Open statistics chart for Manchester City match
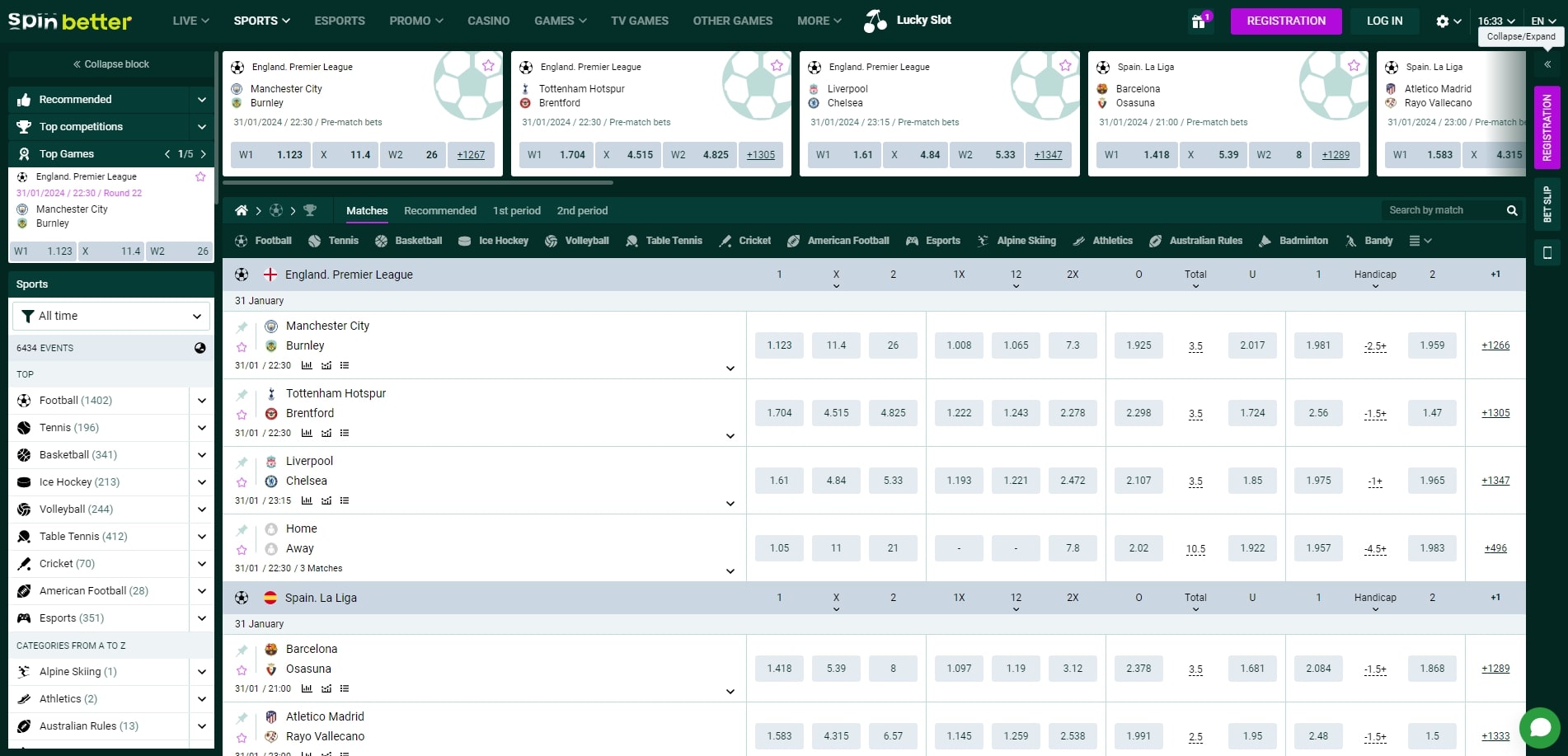The width and height of the screenshot is (1568, 756). click(307, 365)
